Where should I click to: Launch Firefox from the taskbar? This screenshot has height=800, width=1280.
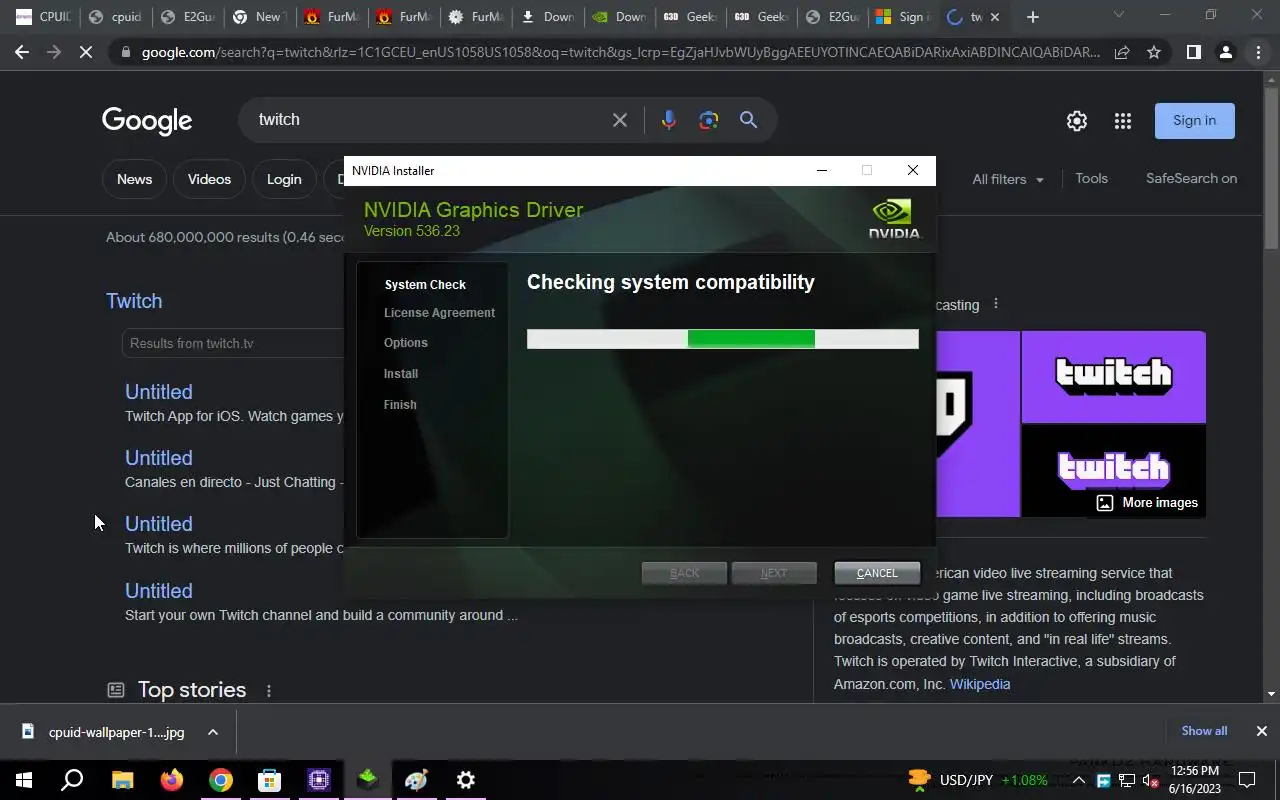click(172, 780)
